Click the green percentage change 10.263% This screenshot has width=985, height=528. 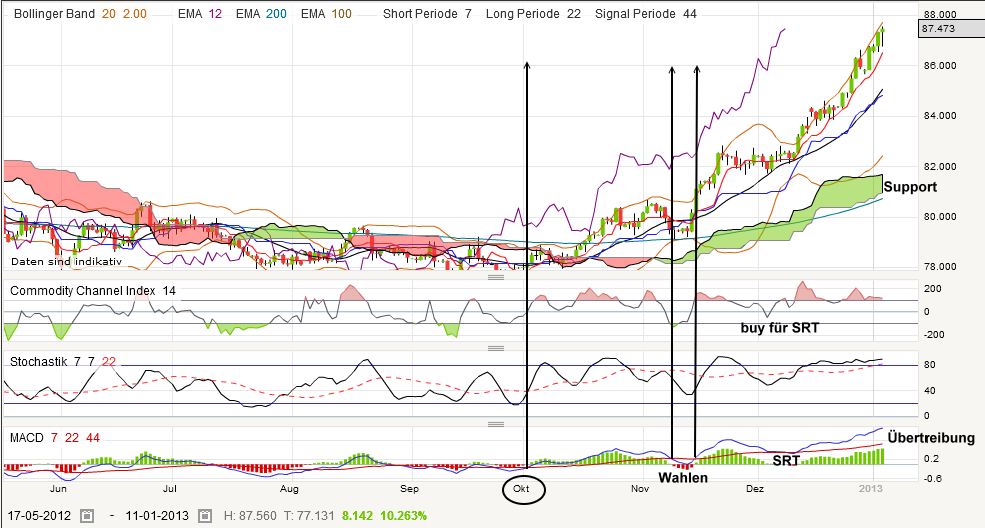pyautogui.click(x=403, y=516)
